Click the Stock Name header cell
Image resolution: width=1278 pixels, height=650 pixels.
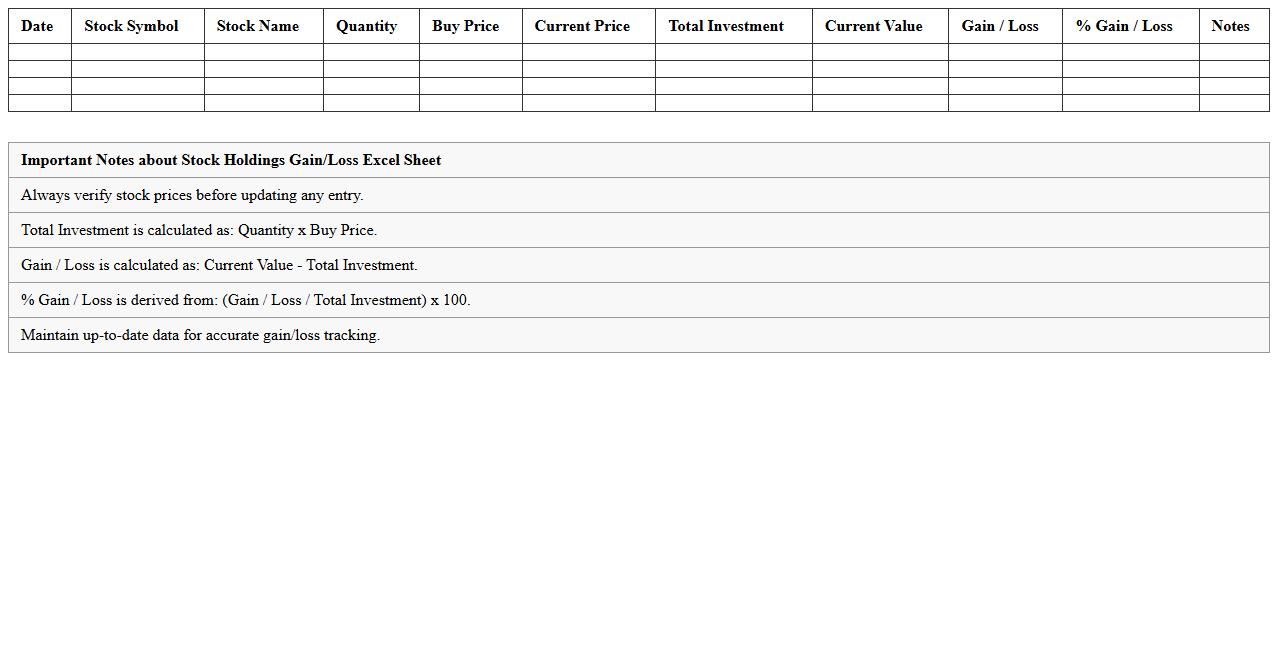[257, 26]
